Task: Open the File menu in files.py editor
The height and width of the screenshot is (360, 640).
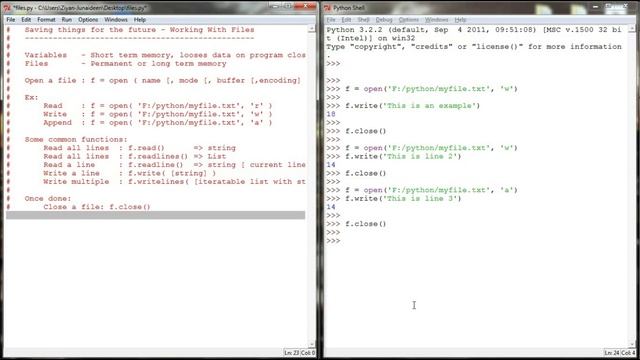Action: pos(11,20)
